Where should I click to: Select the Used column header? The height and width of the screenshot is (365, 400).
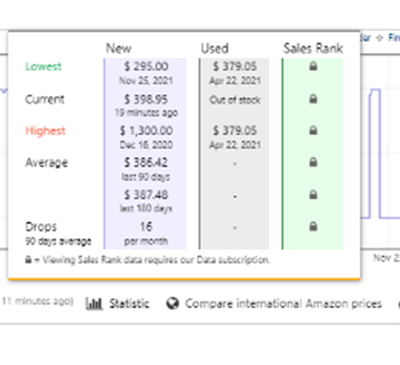(215, 48)
